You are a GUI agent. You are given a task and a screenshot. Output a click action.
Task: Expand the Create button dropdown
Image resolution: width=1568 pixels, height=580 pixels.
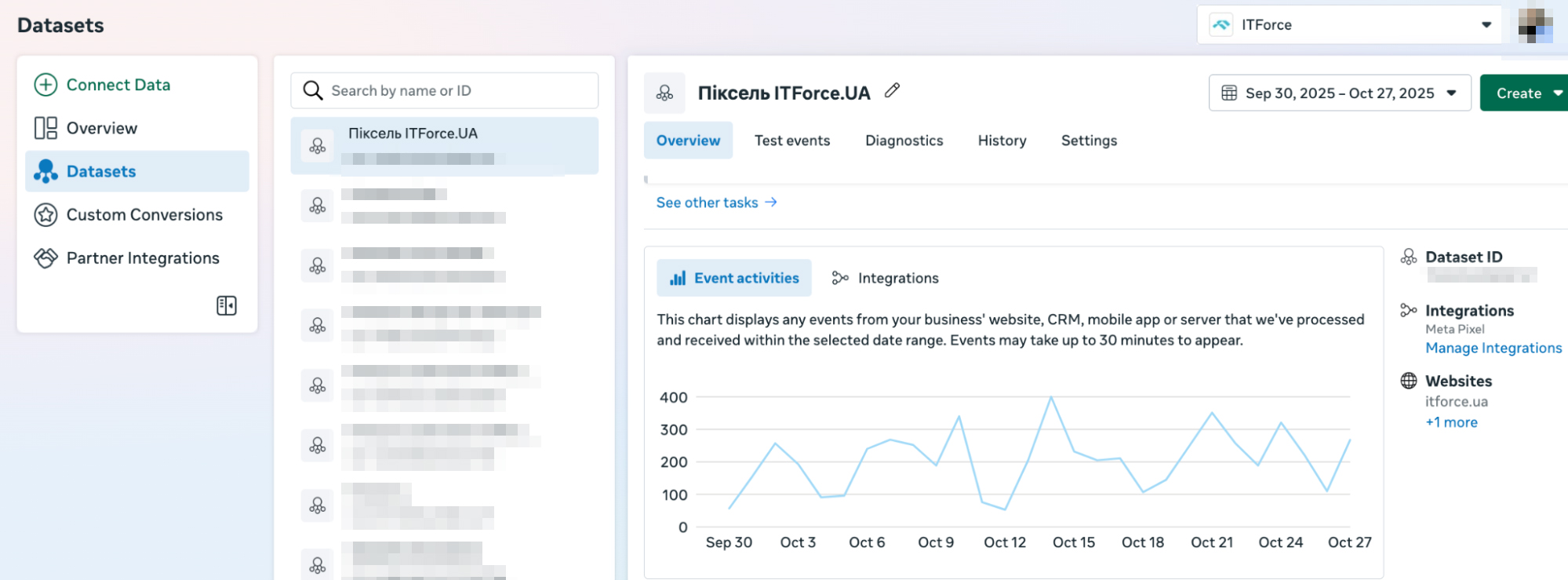[1558, 93]
